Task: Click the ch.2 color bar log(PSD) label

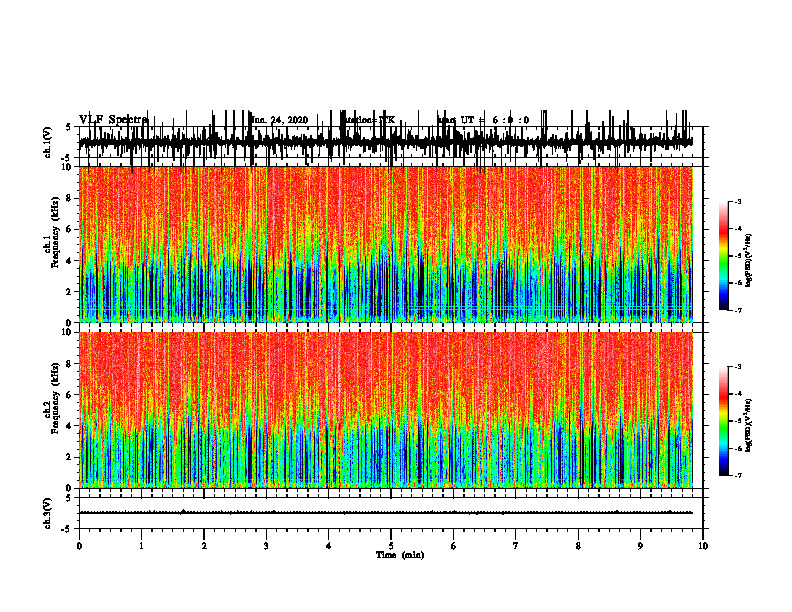Action: (x=749, y=424)
